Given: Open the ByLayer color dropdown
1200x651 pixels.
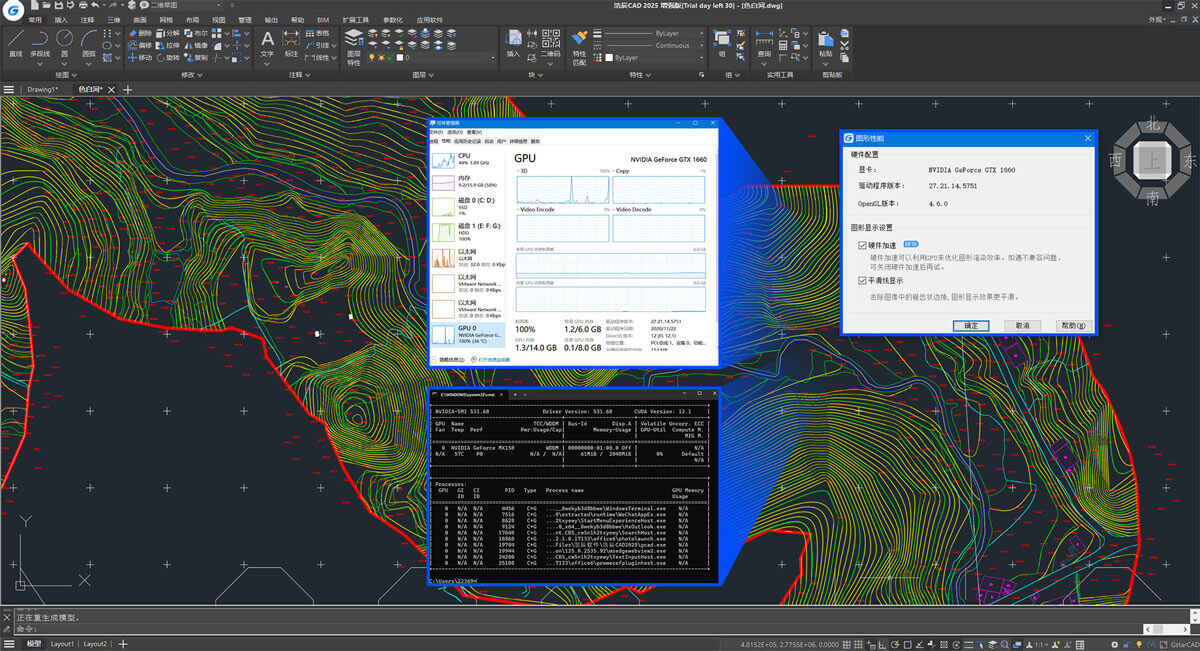Looking at the screenshot, I should [701, 58].
